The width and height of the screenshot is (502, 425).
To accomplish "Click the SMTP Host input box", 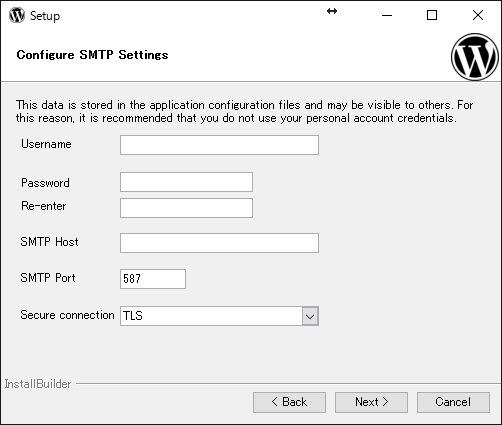I will [x=219, y=243].
